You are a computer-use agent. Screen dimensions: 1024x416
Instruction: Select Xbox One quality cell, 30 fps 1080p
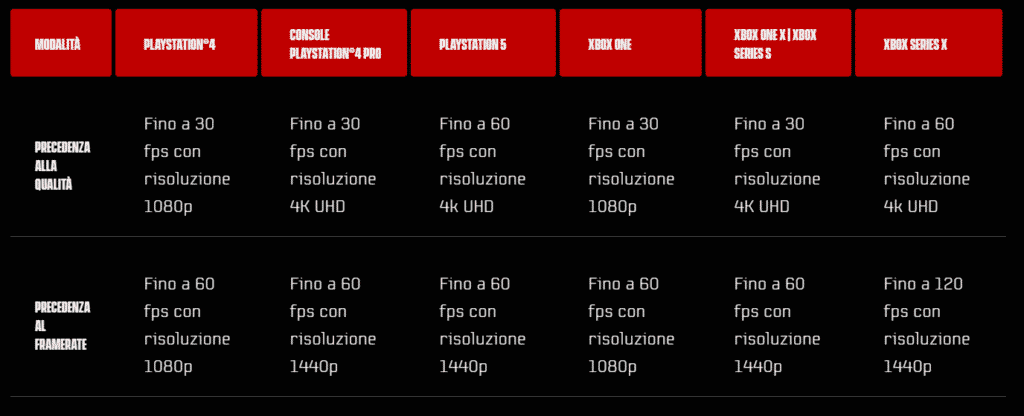tap(631, 166)
